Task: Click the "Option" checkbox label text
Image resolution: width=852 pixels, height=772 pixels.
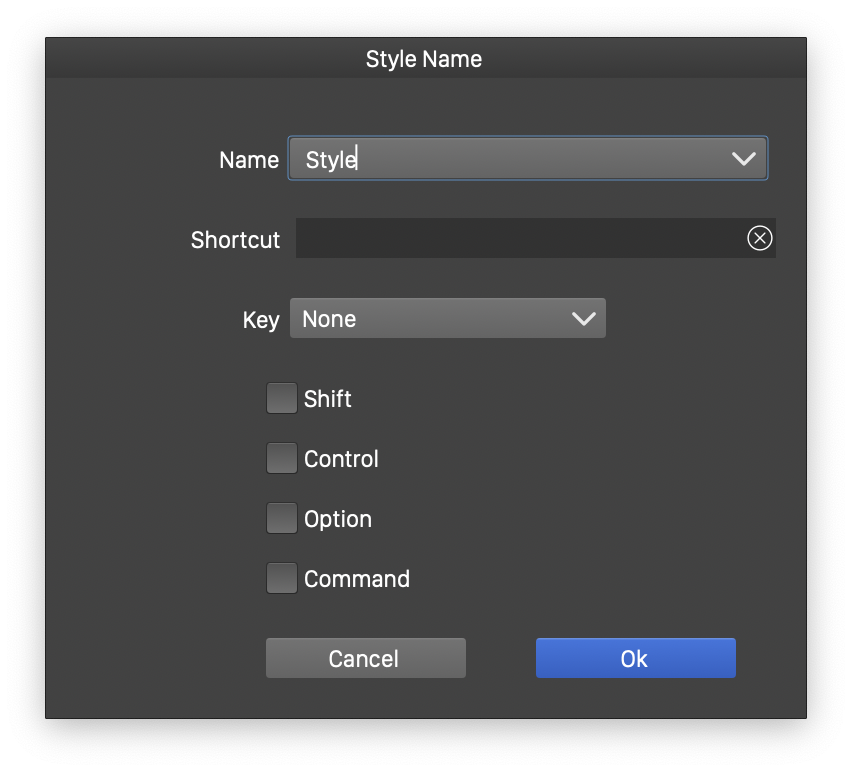Action: [x=337, y=519]
